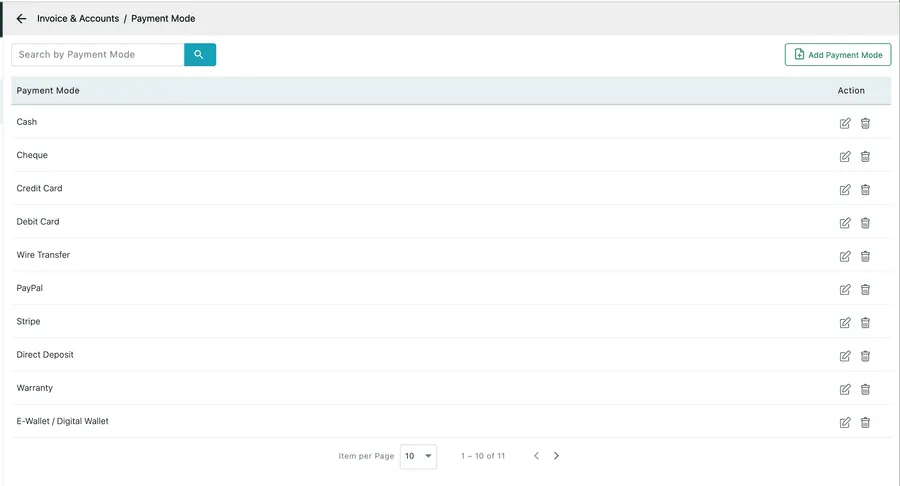Click the back arrow icon
This screenshot has height=486, width=900.
pos(21,18)
